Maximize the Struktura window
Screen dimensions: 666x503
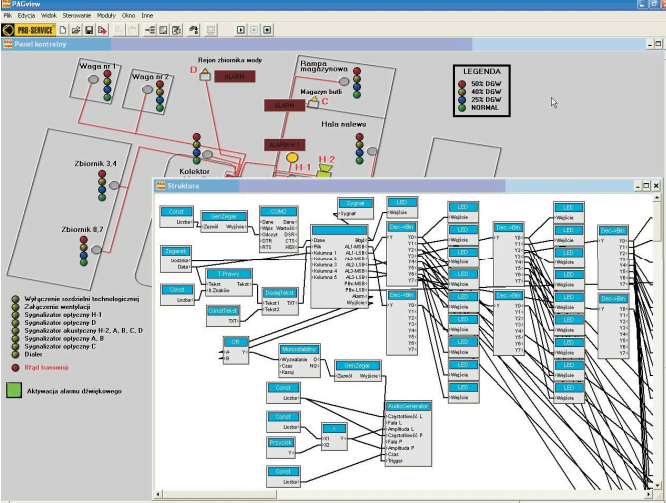click(x=646, y=186)
